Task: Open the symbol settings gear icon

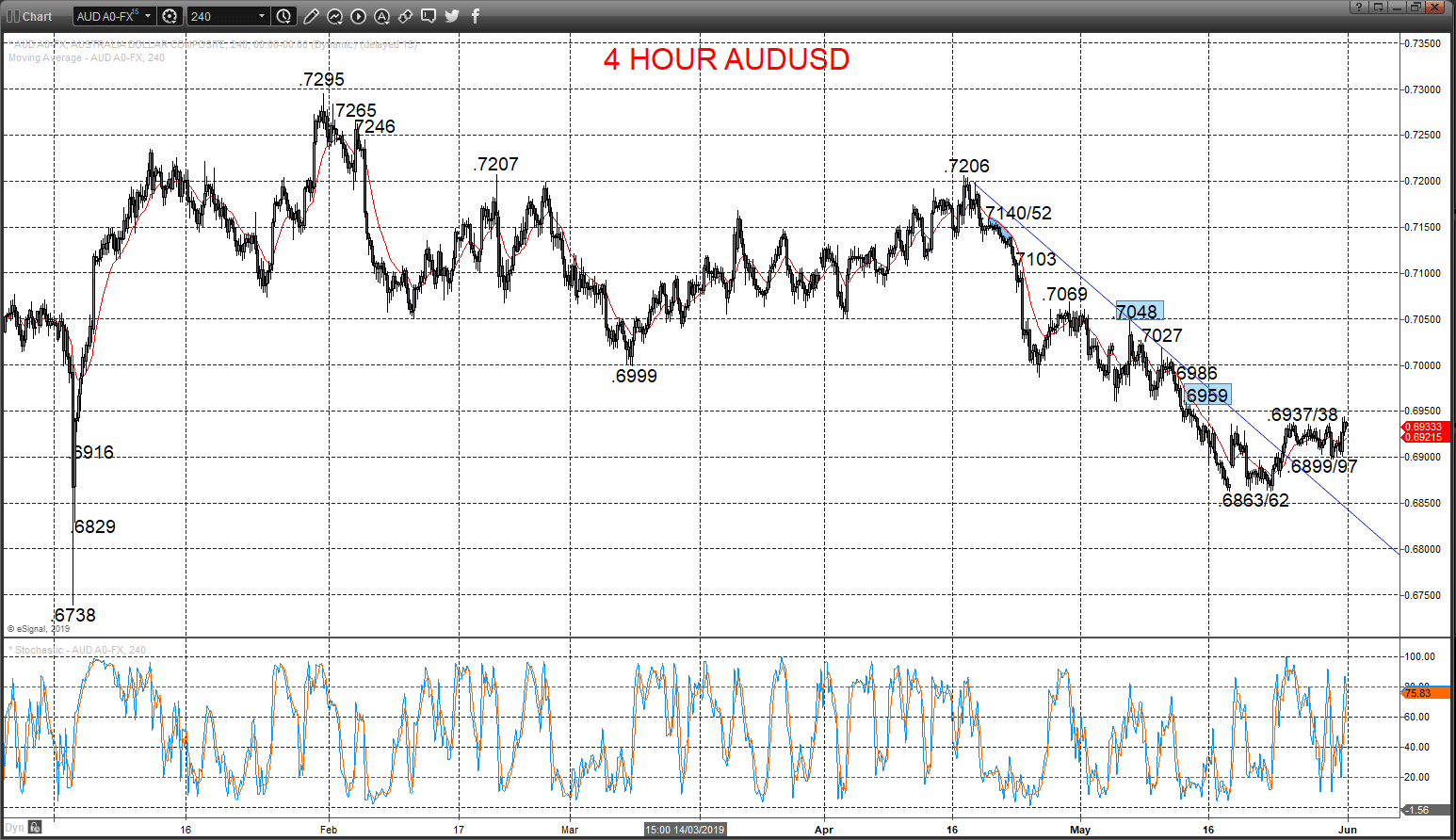Action: tap(170, 16)
